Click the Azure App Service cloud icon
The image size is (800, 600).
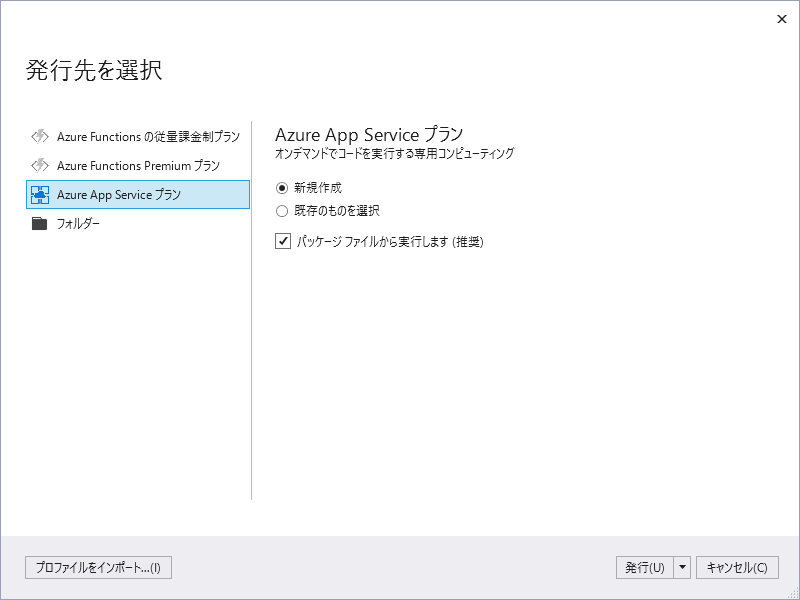point(40,195)
